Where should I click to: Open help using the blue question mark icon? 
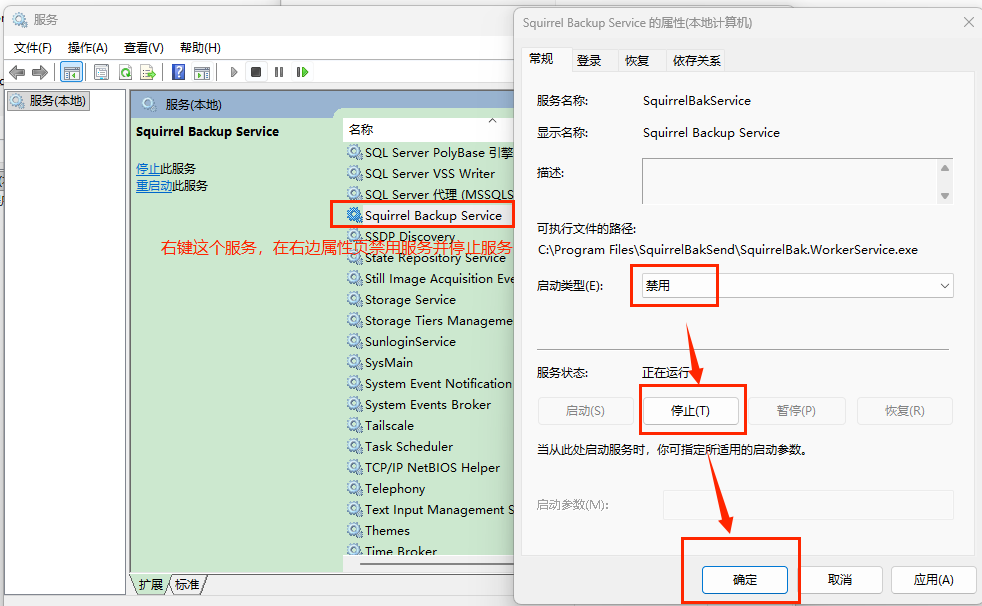point(178,71)
